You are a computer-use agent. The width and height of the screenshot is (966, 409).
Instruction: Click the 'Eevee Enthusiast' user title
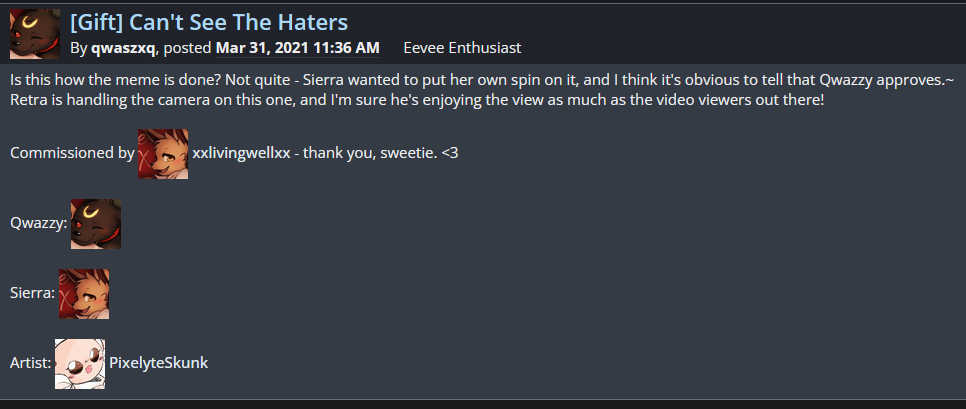coord(462,48)
